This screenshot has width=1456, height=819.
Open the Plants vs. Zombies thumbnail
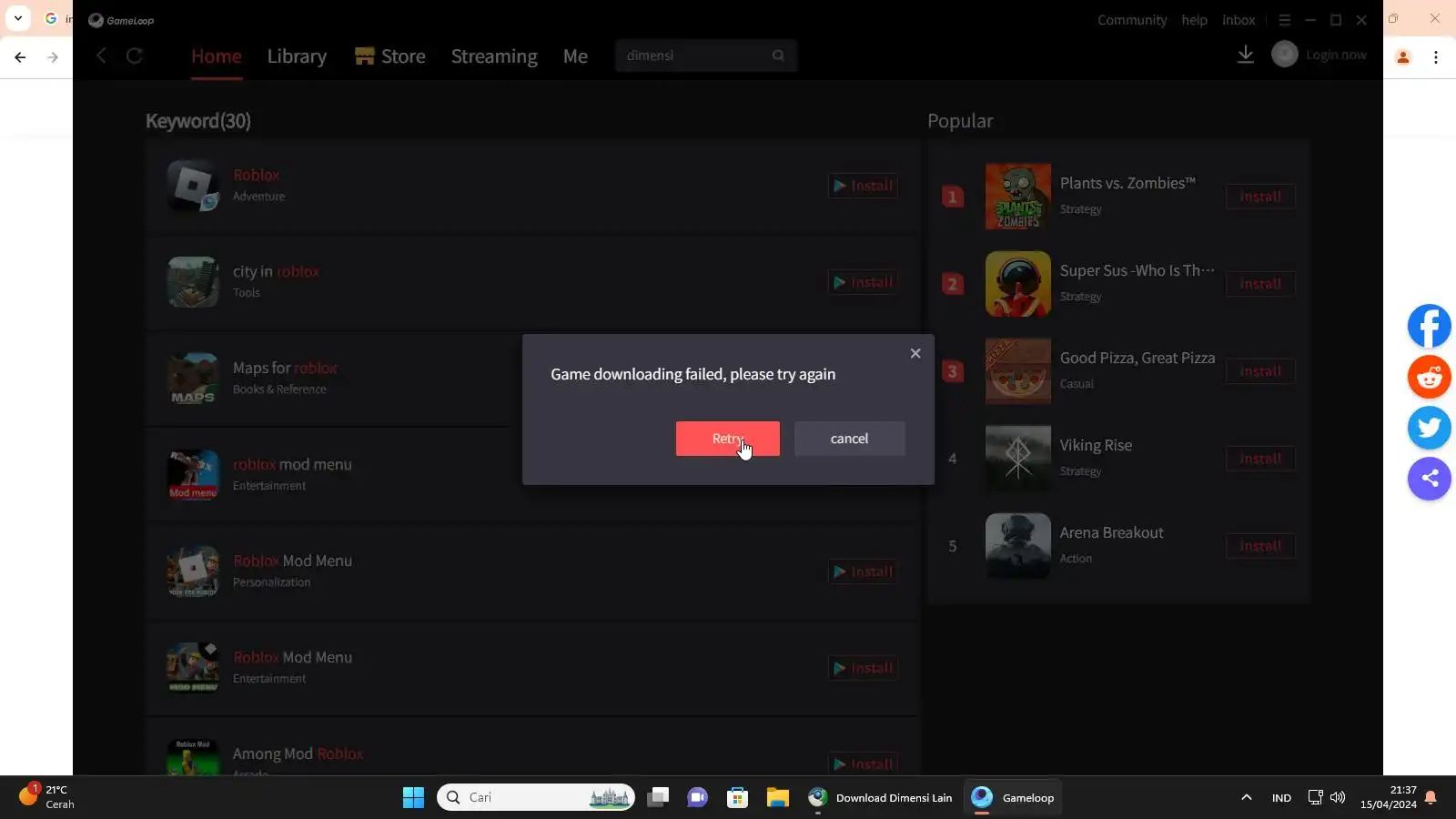(x=1018, y=197)
